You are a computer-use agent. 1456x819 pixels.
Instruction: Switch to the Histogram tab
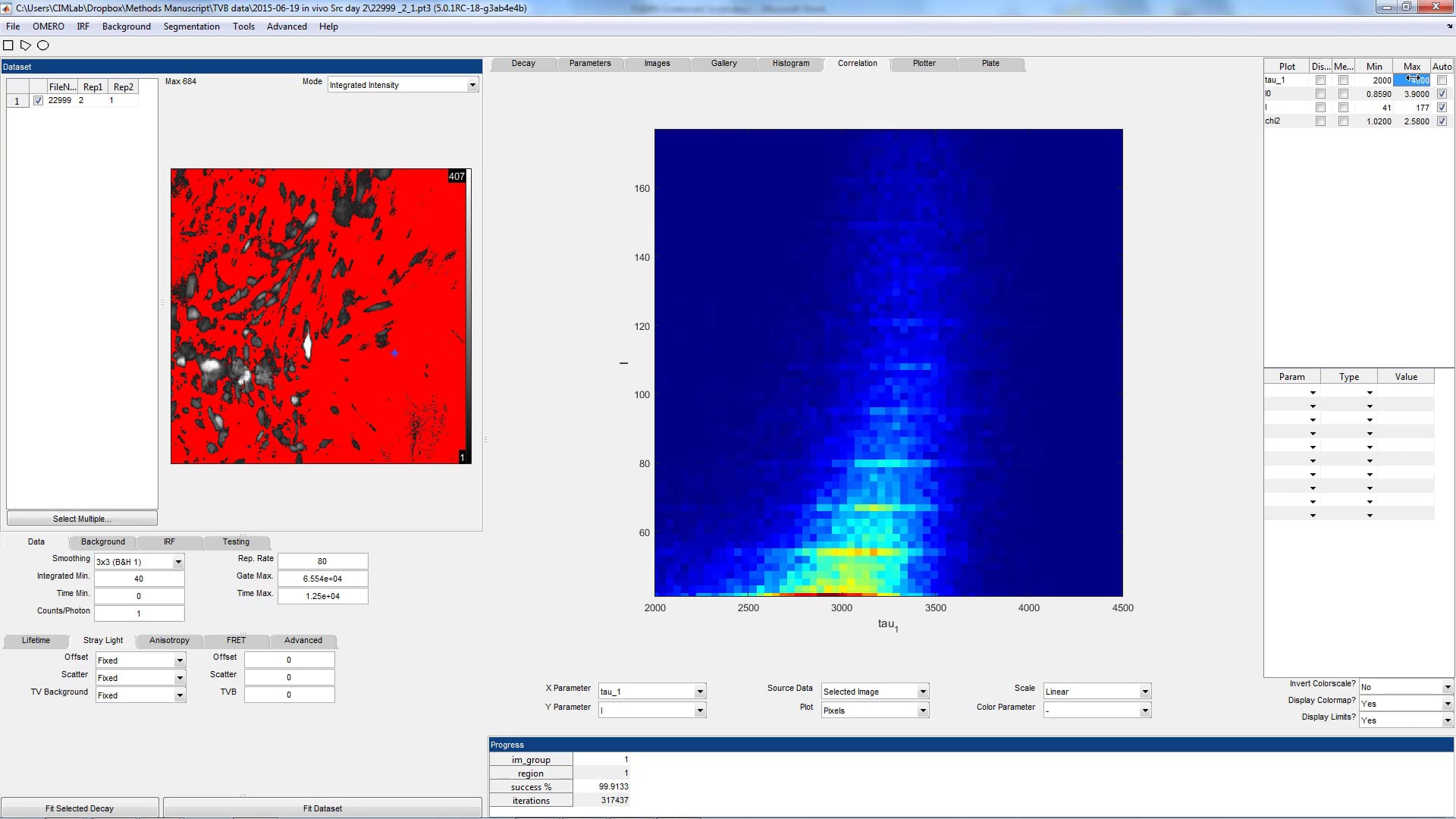(790, 64)
